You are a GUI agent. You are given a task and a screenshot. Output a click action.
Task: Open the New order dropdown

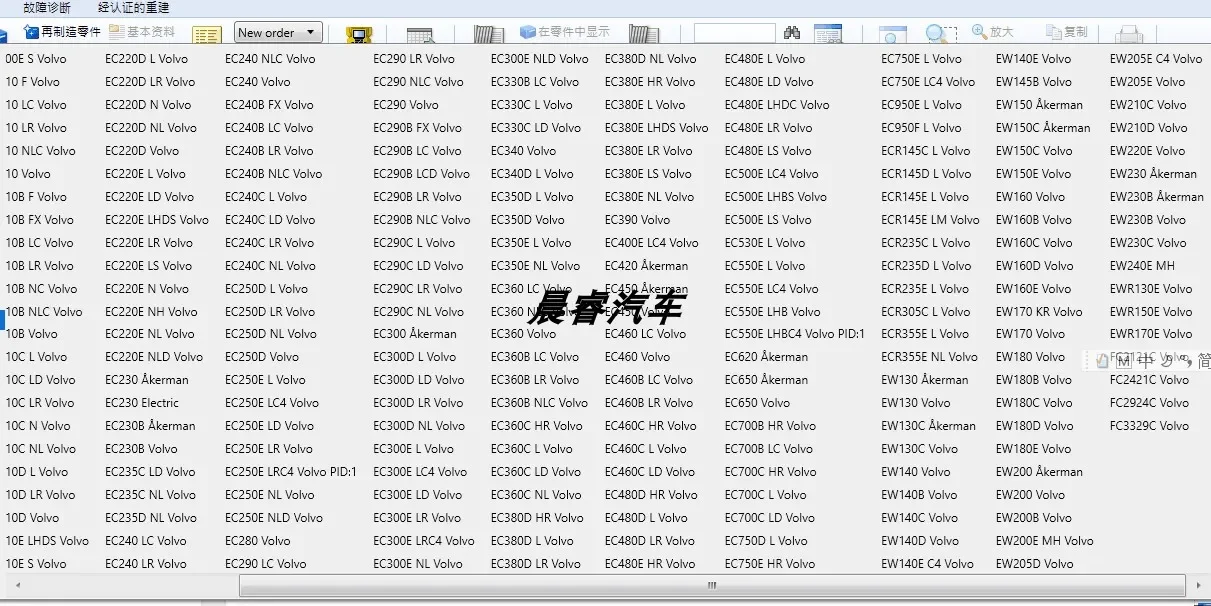(278, 33)
